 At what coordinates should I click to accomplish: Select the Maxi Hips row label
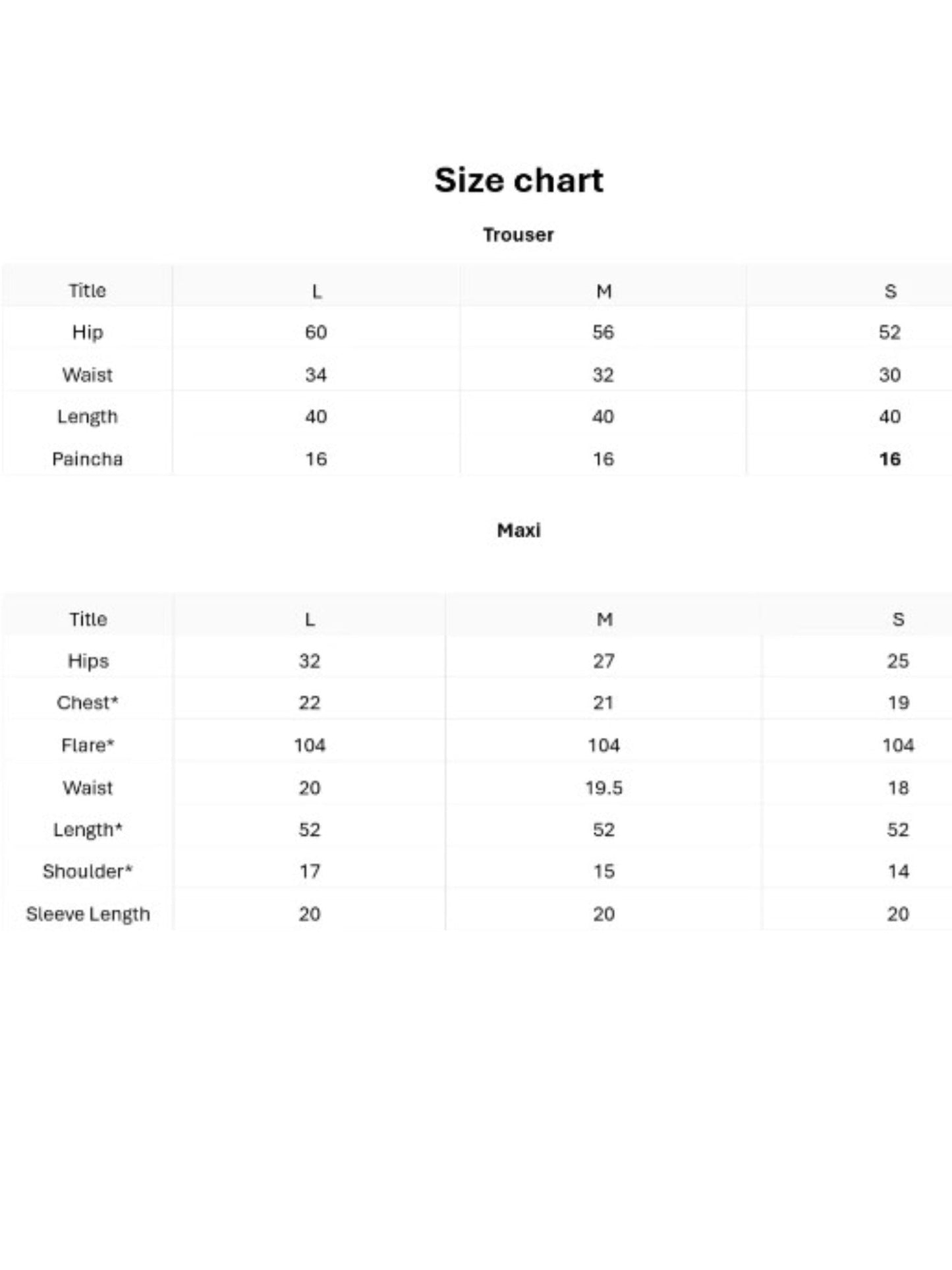pos(88,661)
